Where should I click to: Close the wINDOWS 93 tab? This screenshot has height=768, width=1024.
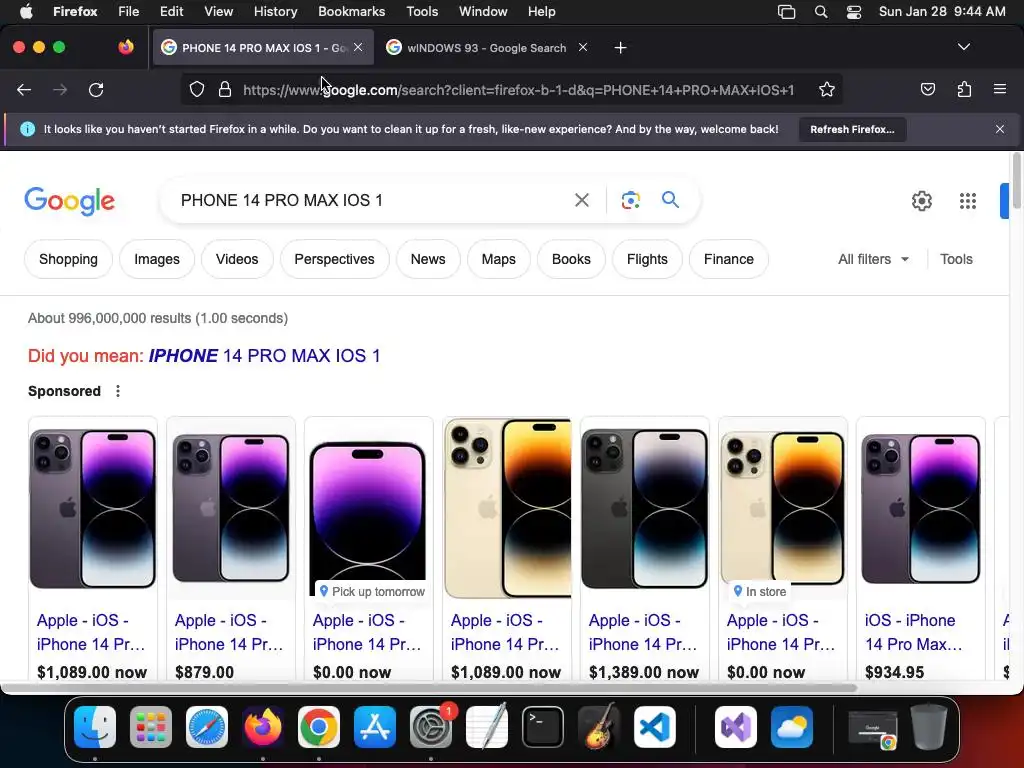[583, 47]
